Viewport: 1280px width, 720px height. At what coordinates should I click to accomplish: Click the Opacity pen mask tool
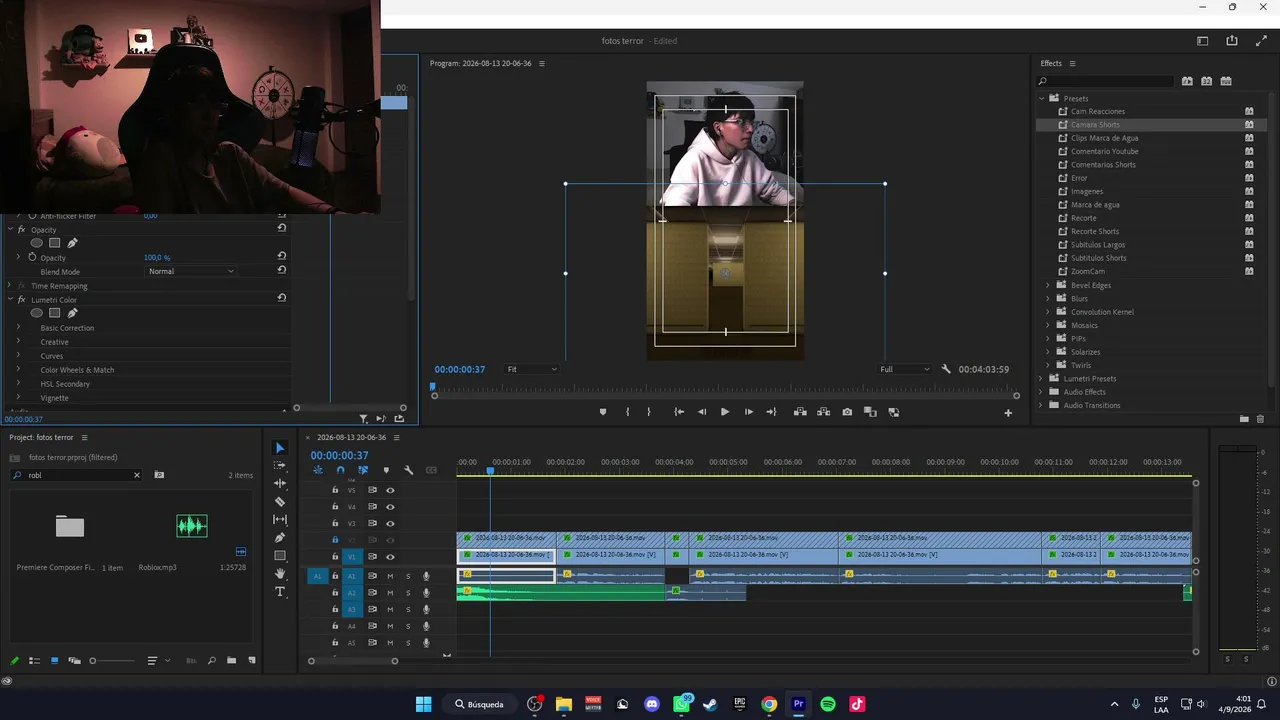(72, 243)
